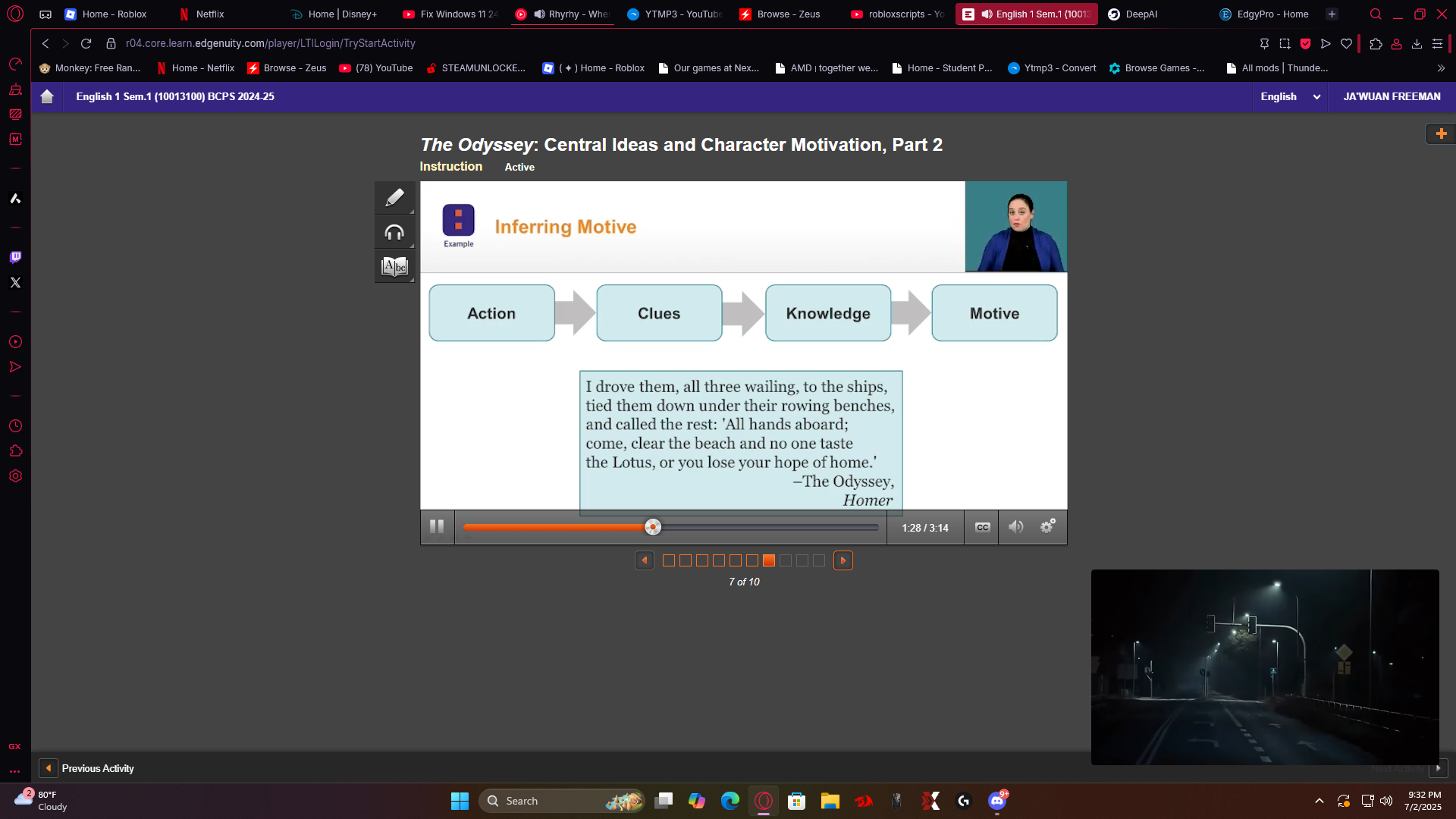This screenshot has height=819, width=1456.
Task: Open History clock in Opera sidebar
Action: click(15, 426)
